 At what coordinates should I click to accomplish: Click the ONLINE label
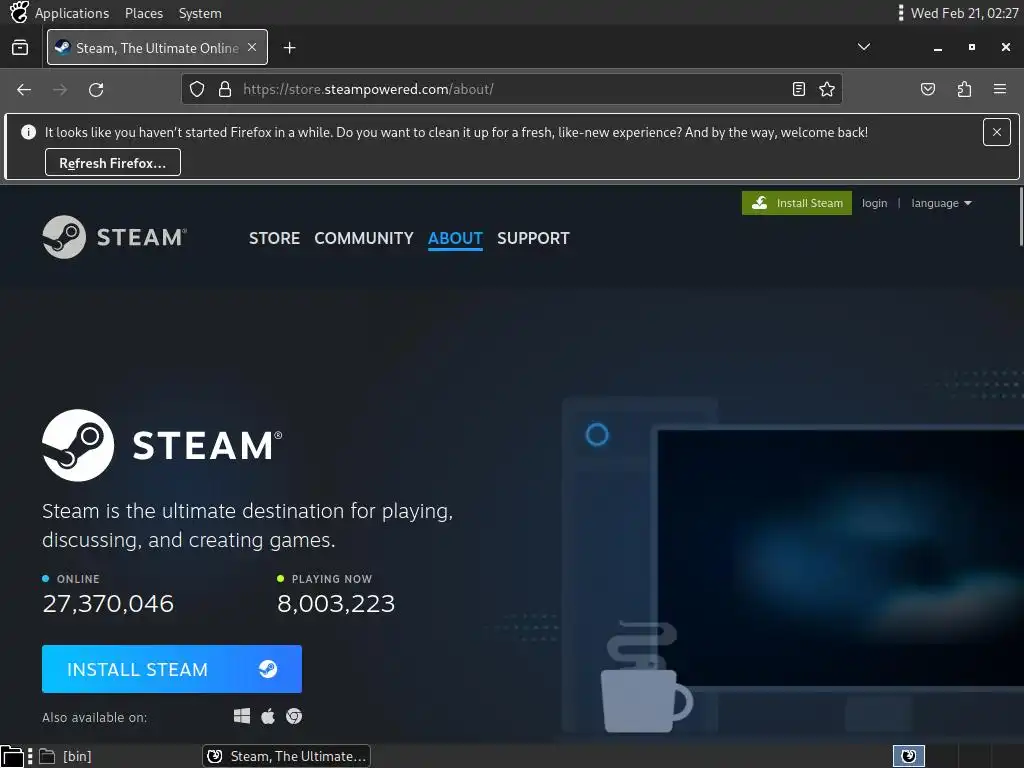click(78, 579)
